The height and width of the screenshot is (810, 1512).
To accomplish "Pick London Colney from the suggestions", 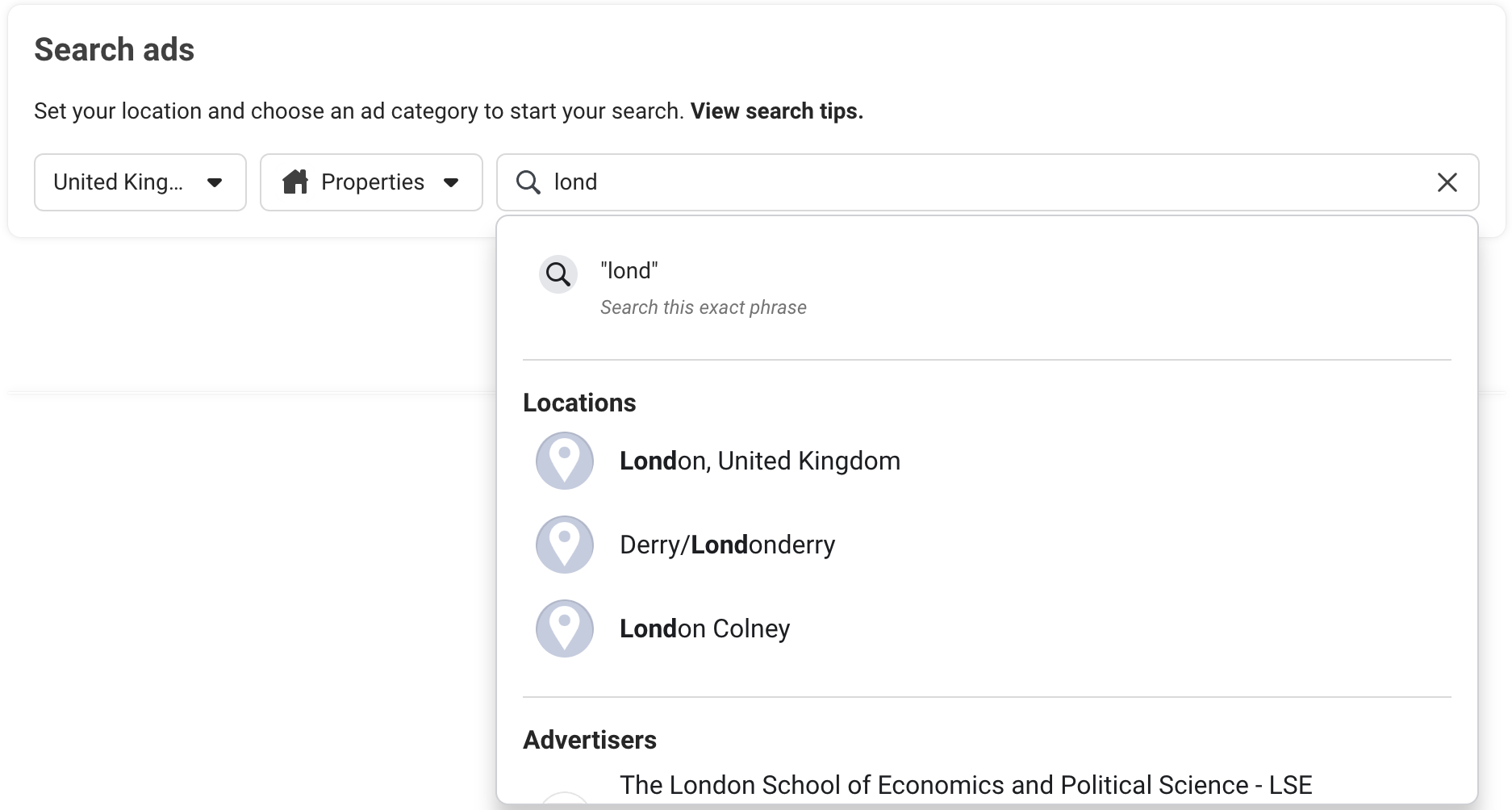I will pyautogui.click(x=987, y=628).
